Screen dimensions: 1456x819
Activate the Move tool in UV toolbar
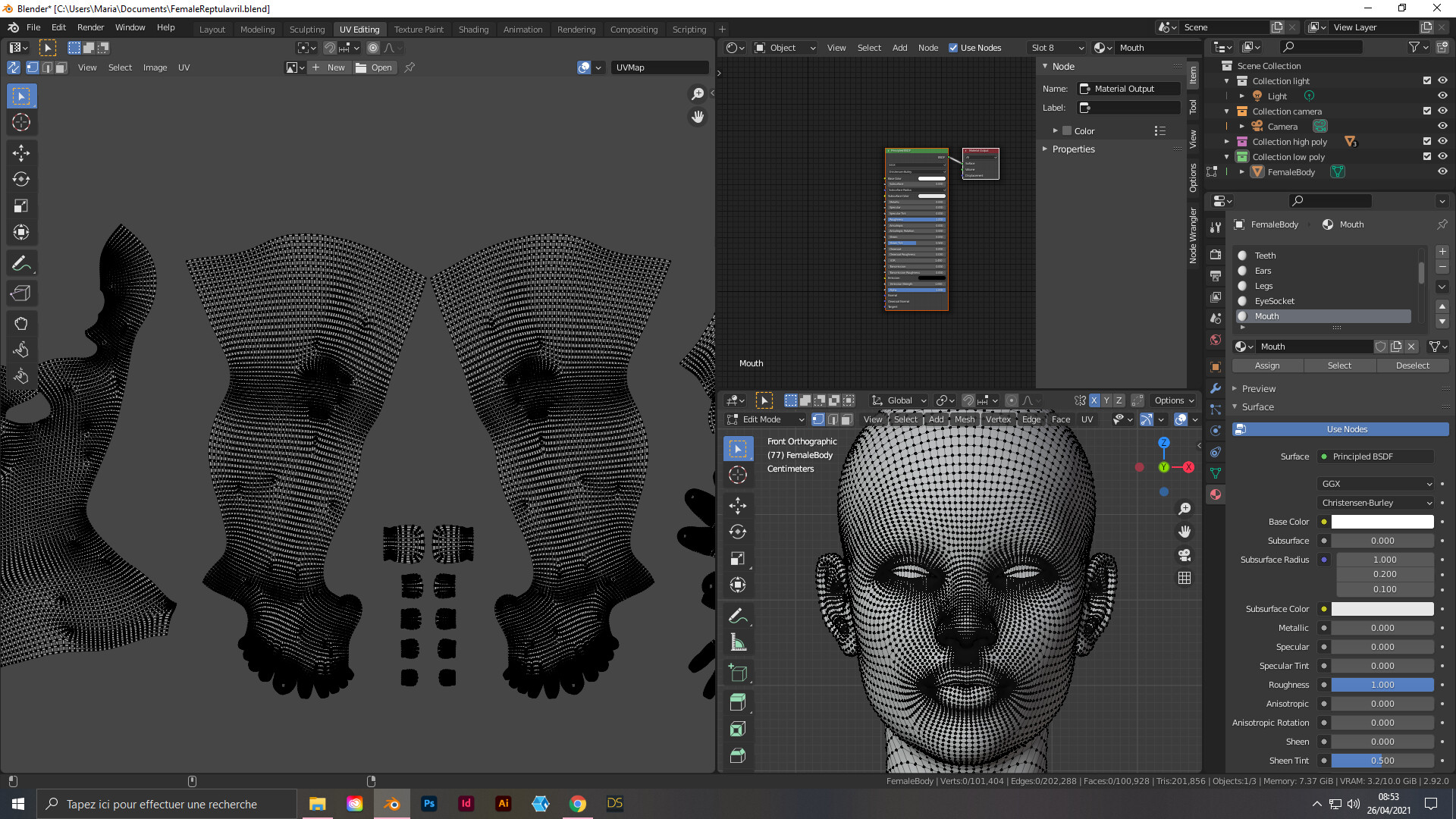click(x=21, y=152)
